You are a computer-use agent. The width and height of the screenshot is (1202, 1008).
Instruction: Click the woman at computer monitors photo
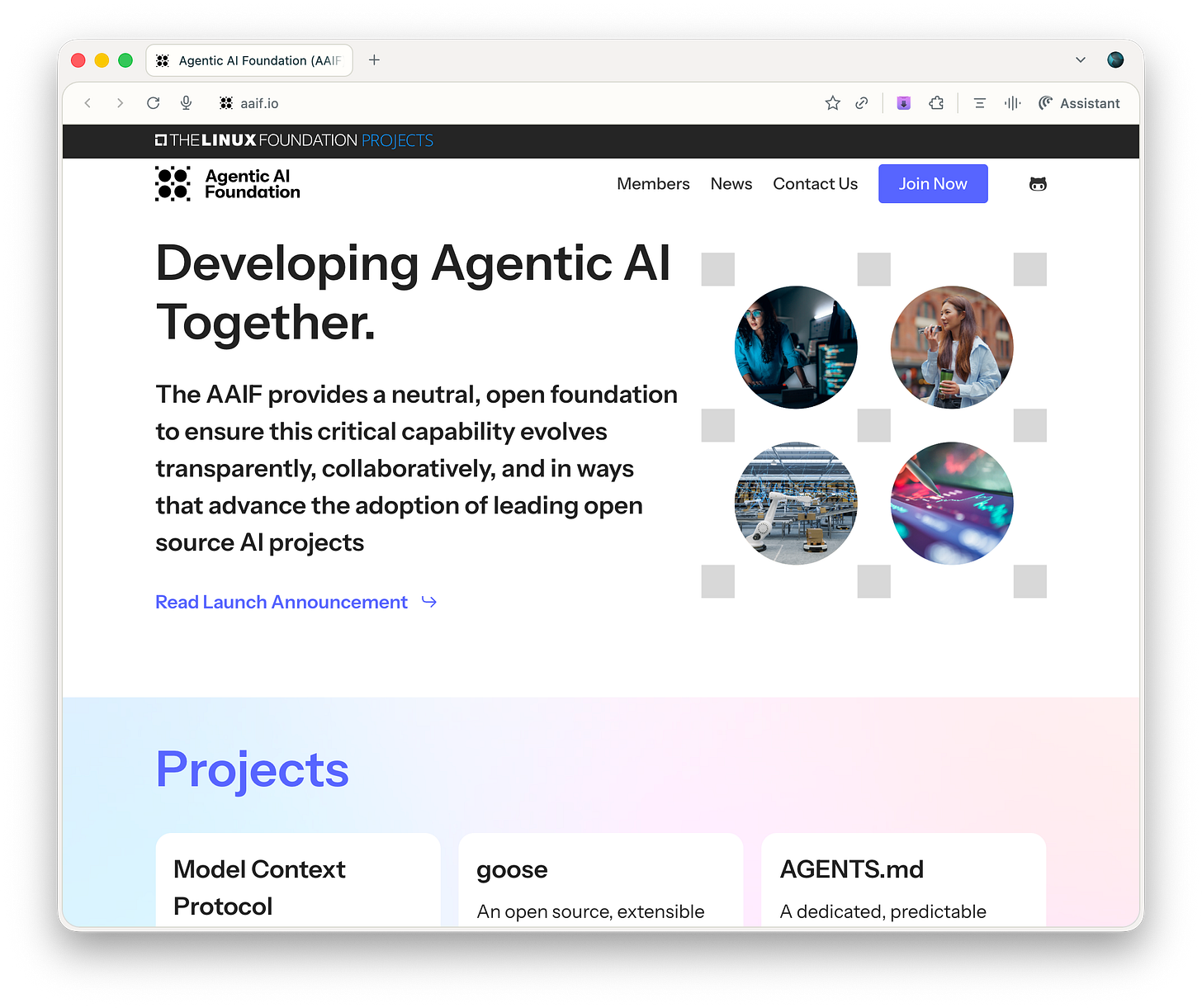796,348
